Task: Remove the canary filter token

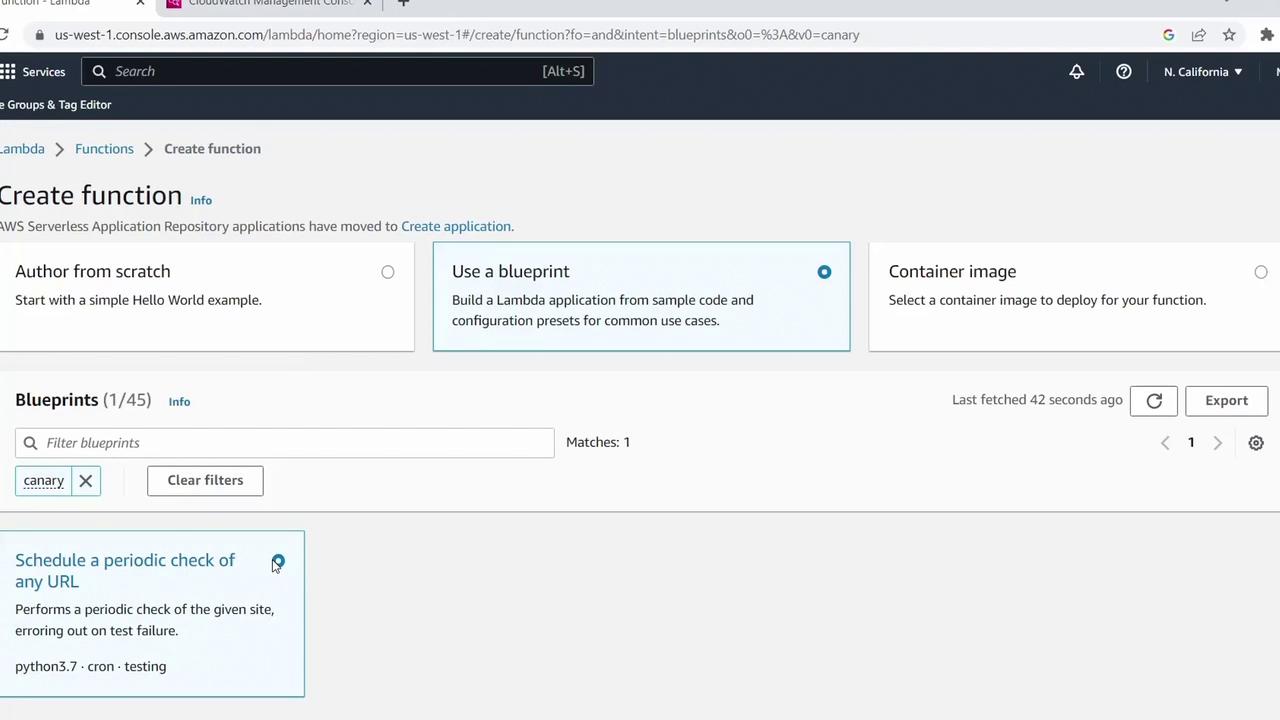Action: (86, 481)
